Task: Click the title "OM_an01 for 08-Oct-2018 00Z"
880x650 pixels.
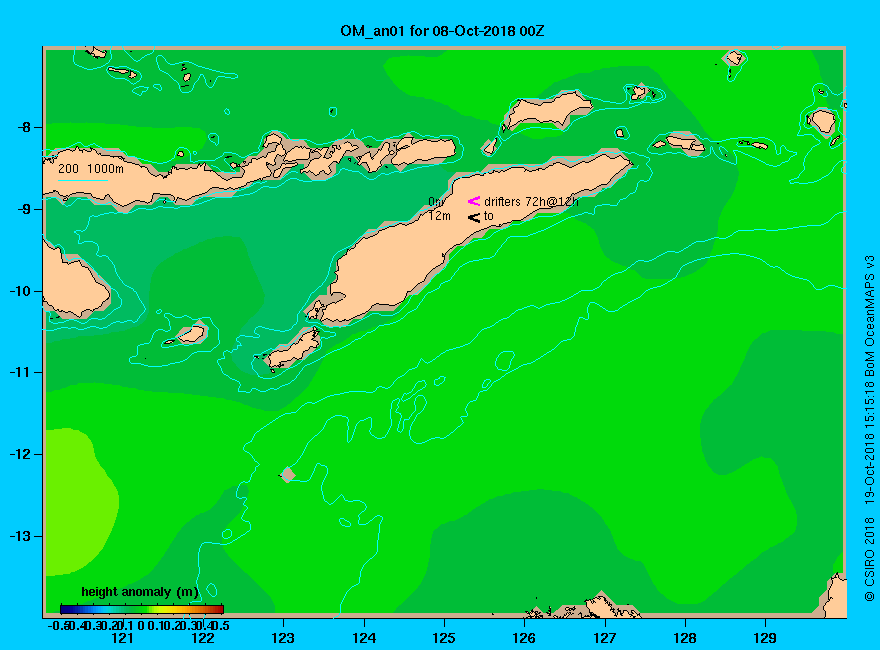Action: coord(442,31)
